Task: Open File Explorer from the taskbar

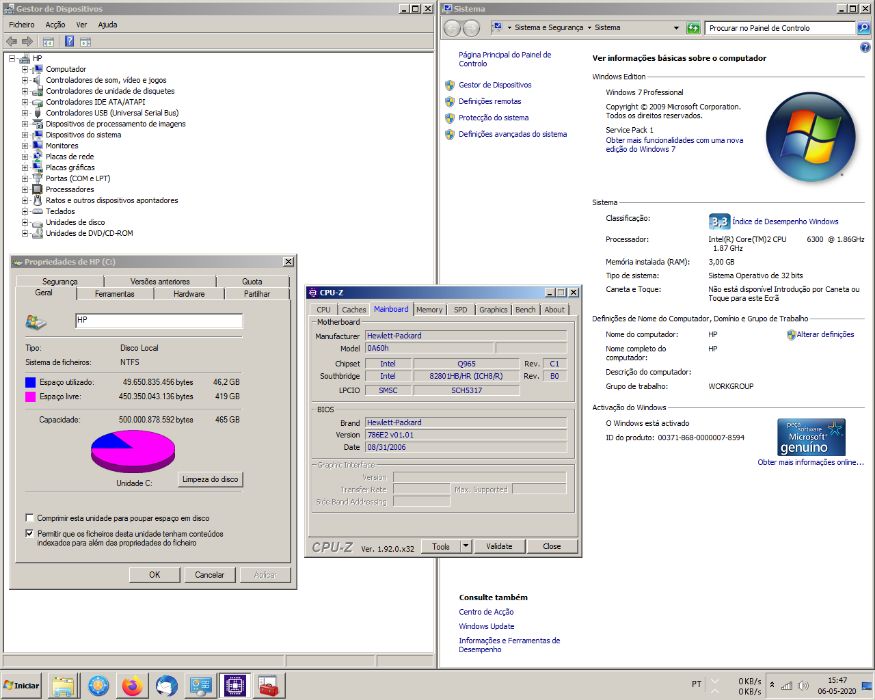Action: [x=63, y=685]
